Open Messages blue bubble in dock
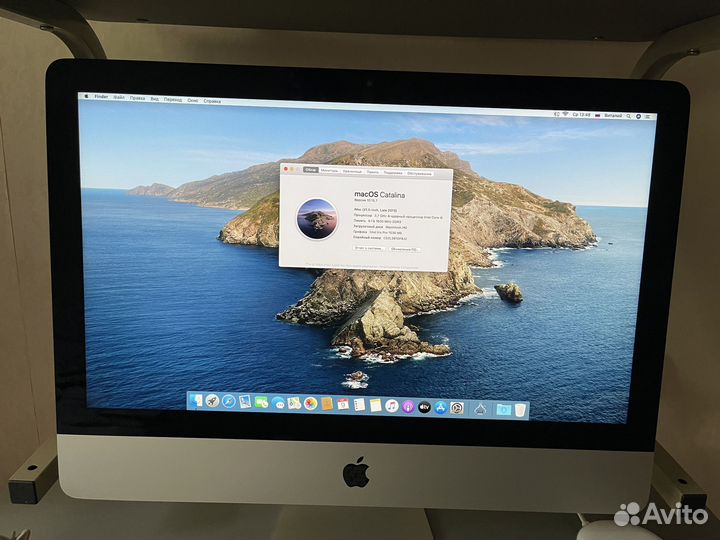The width and height of the screenshot is (720, 540). point(278,403)
